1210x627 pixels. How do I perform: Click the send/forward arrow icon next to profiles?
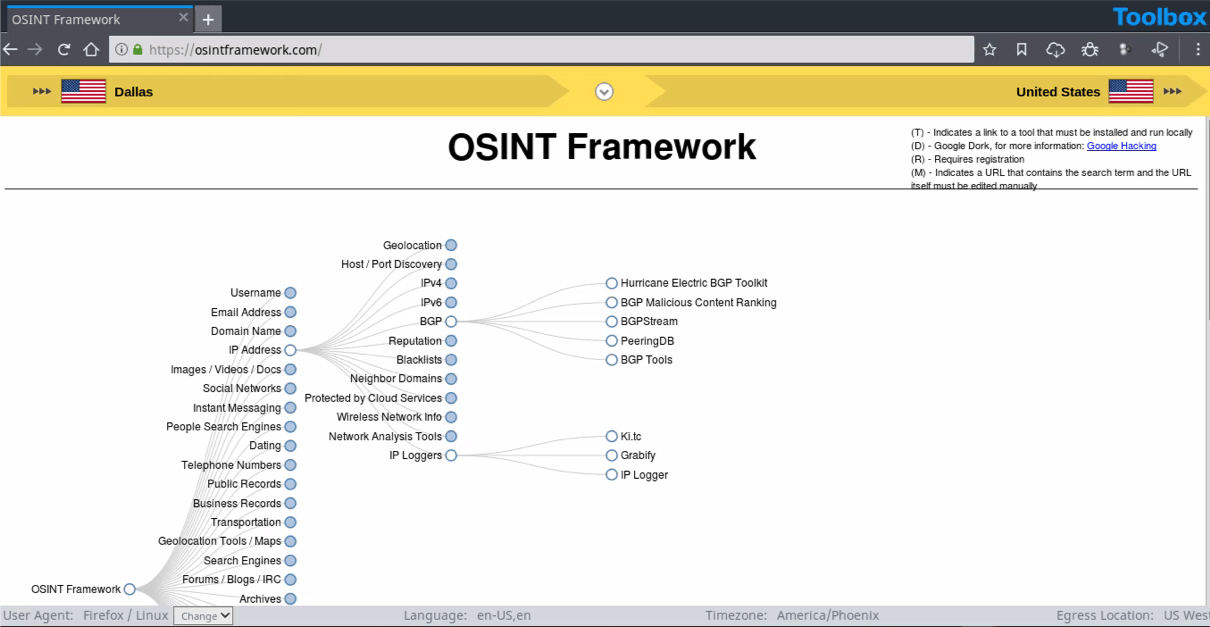click(x=1159, y=49)
